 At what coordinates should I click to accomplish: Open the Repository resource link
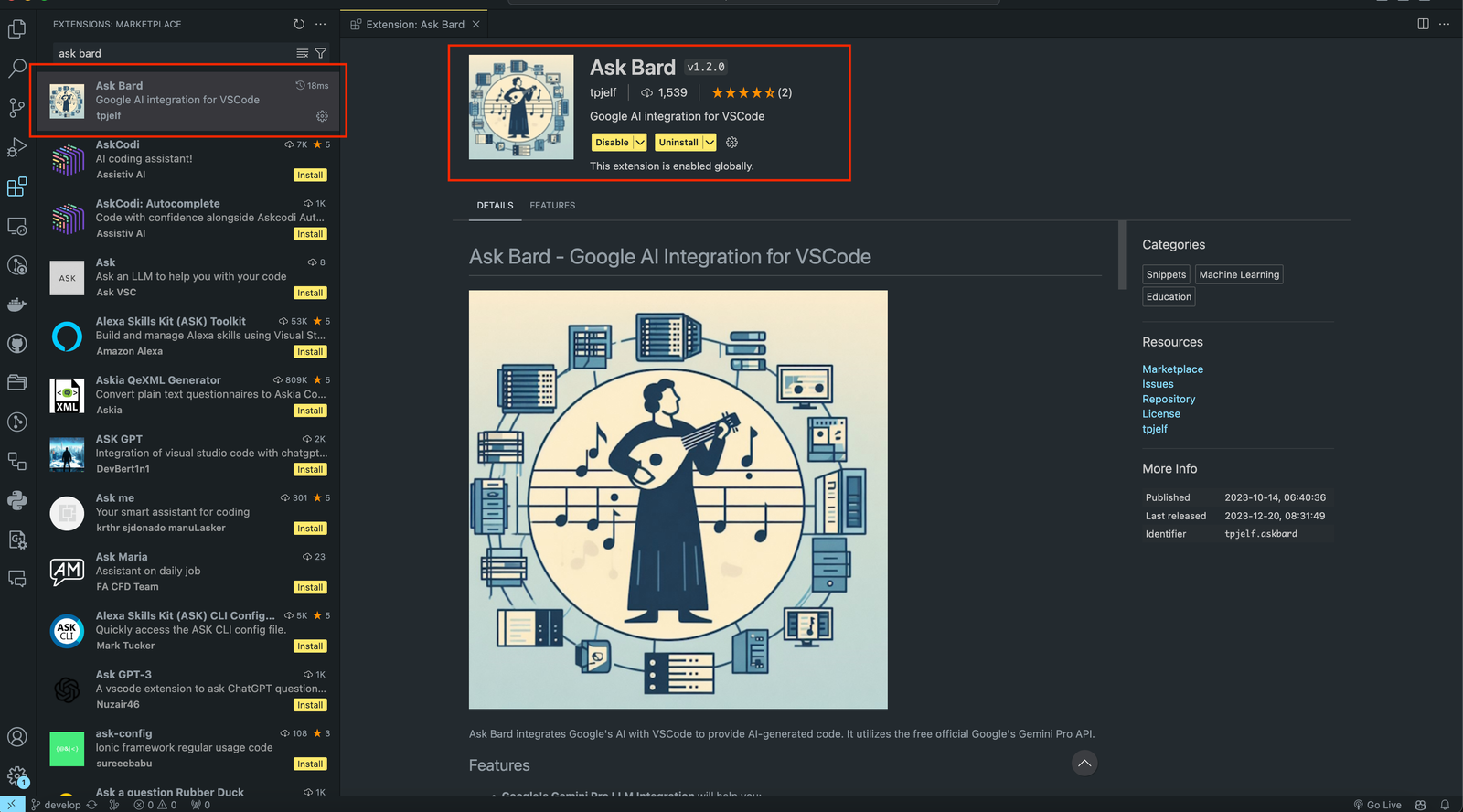[1168, 400]
